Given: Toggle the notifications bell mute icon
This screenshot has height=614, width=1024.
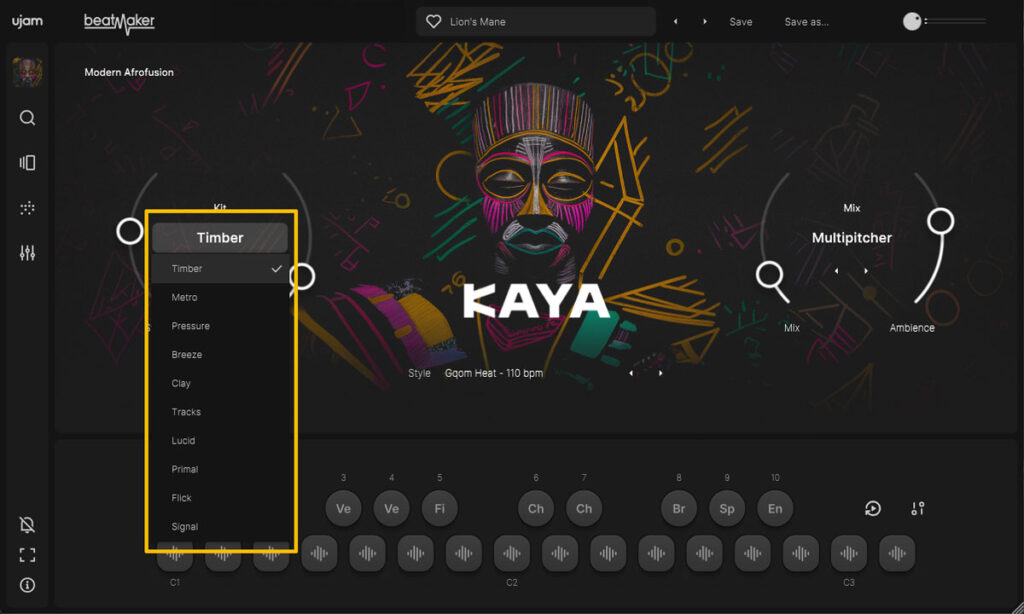Looking at the screenshot, I should (x=27, y=525).
